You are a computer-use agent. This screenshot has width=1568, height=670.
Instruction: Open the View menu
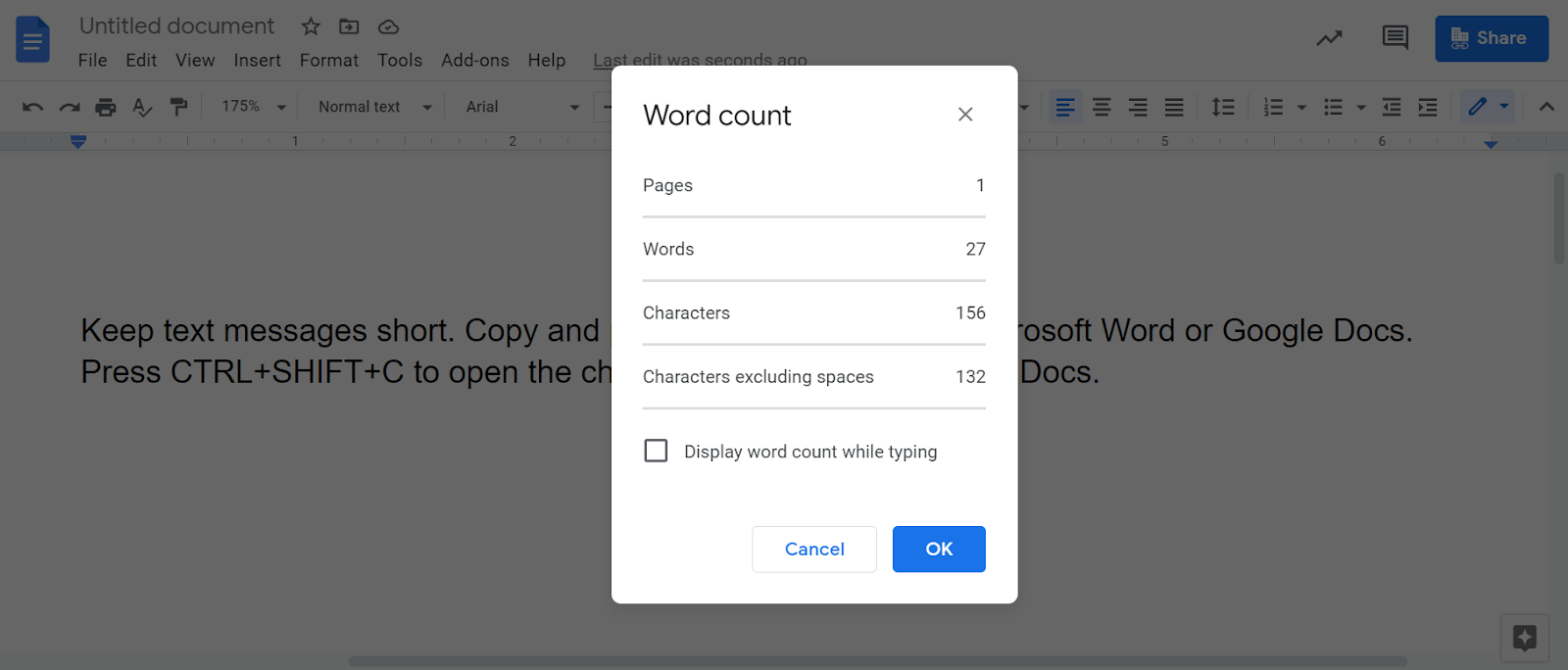tap(195, 61)
